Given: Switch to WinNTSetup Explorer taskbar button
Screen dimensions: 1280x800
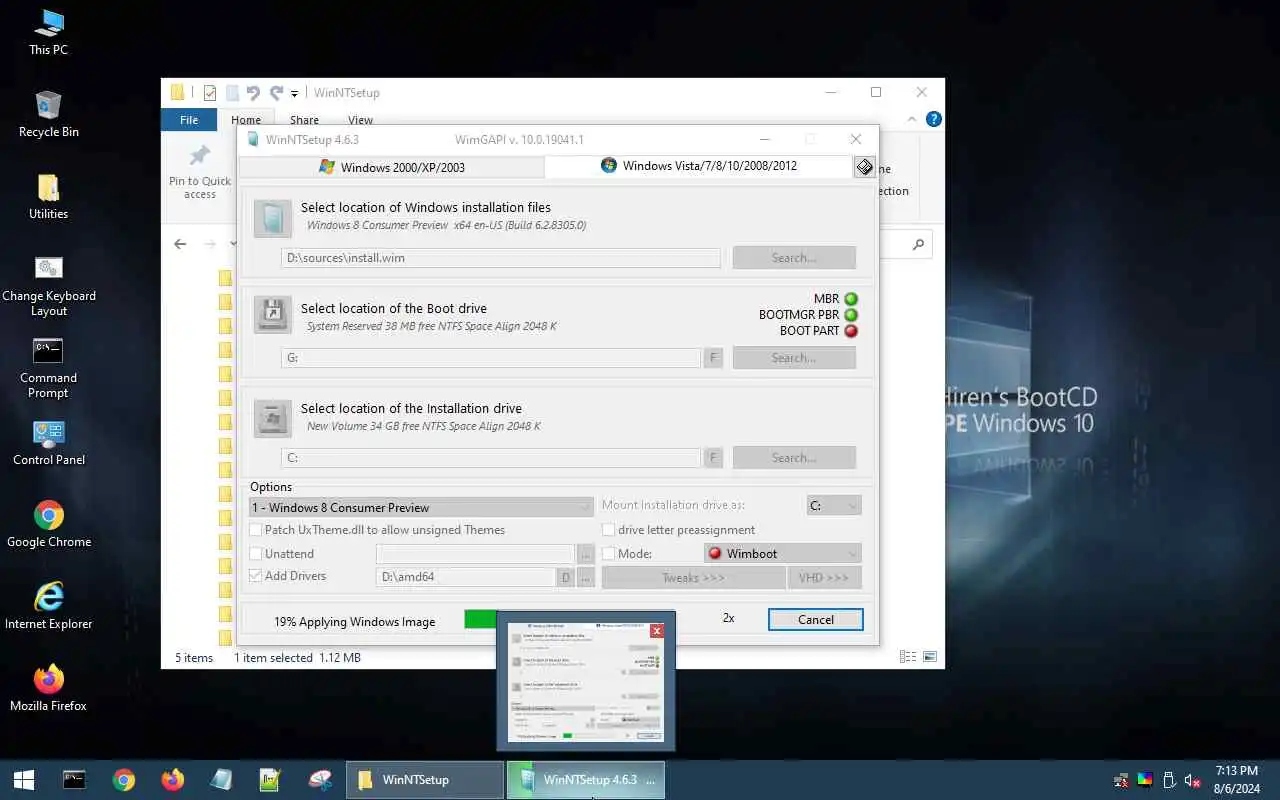Looking at the screenshot, I should pos(424,780).
